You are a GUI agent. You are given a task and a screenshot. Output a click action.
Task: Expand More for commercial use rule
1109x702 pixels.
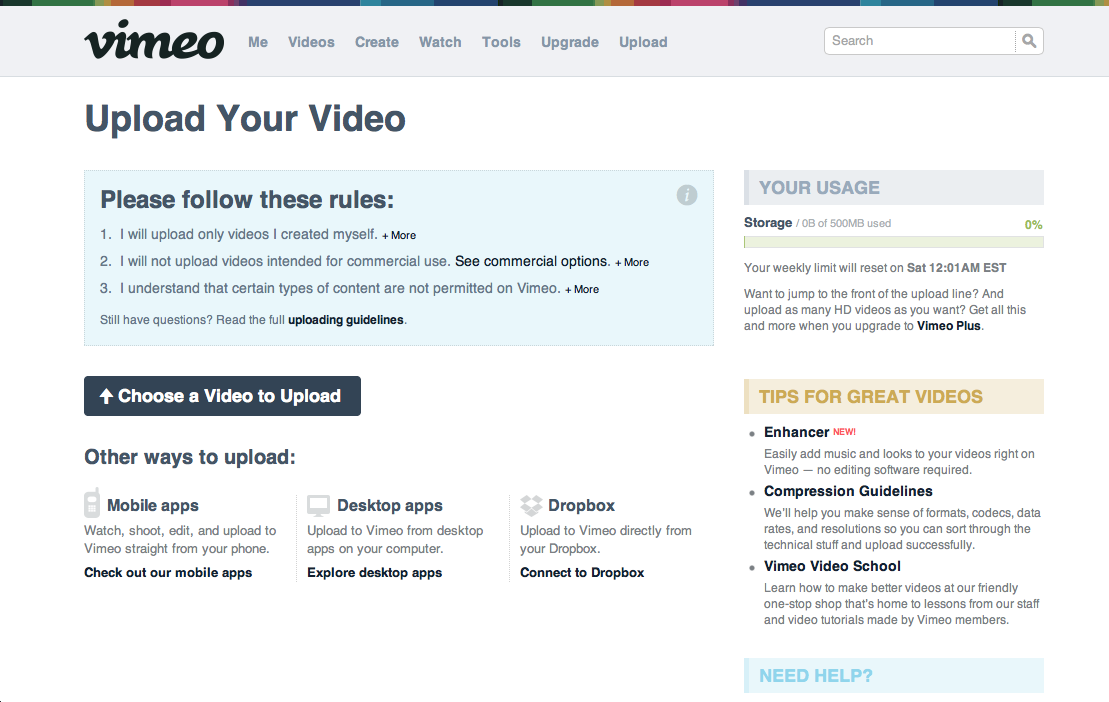[632, 262]
